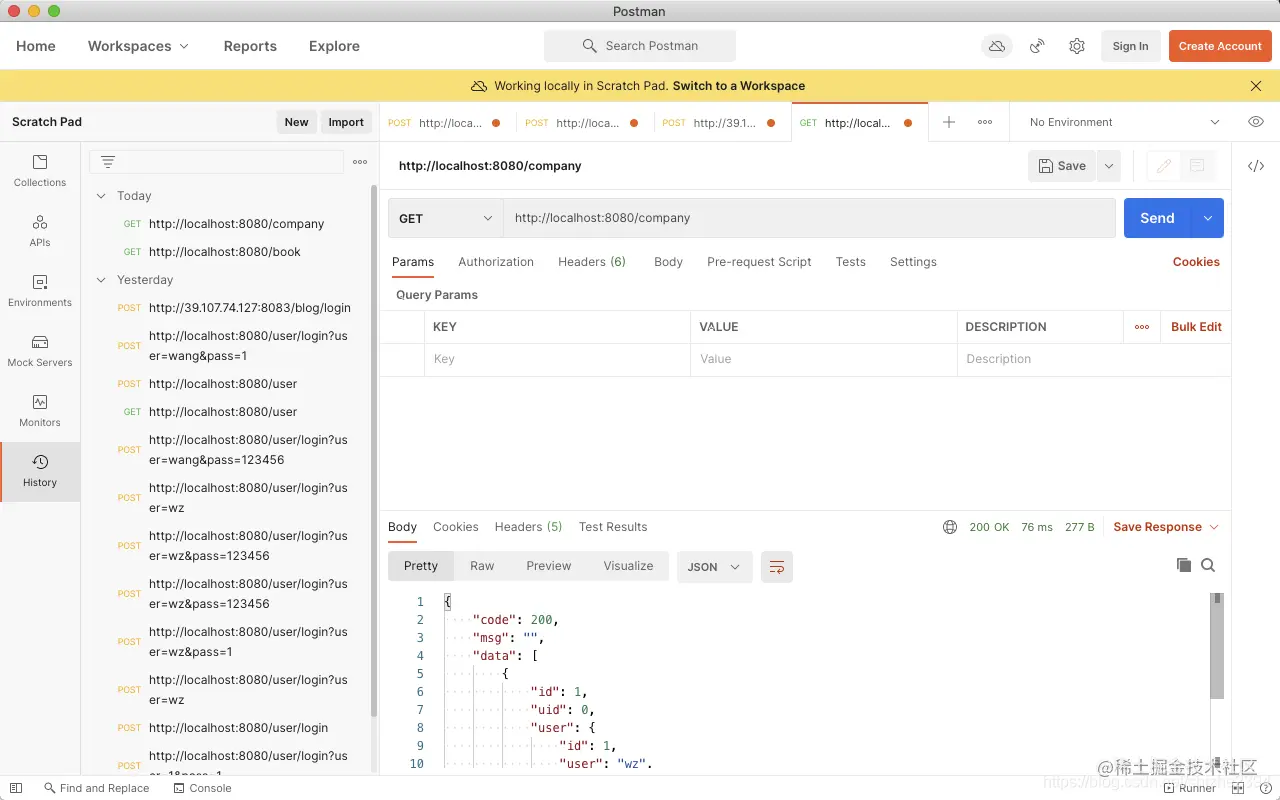This screenshot has width=1280, height=800.
Task: Open the Monitors sidebar panel
Action: pos(40,410)
